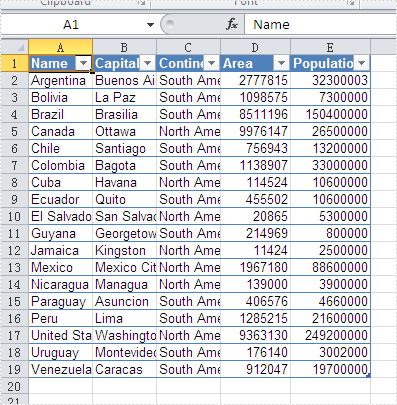Select the Havana capital cell

[x=124, y=182]
